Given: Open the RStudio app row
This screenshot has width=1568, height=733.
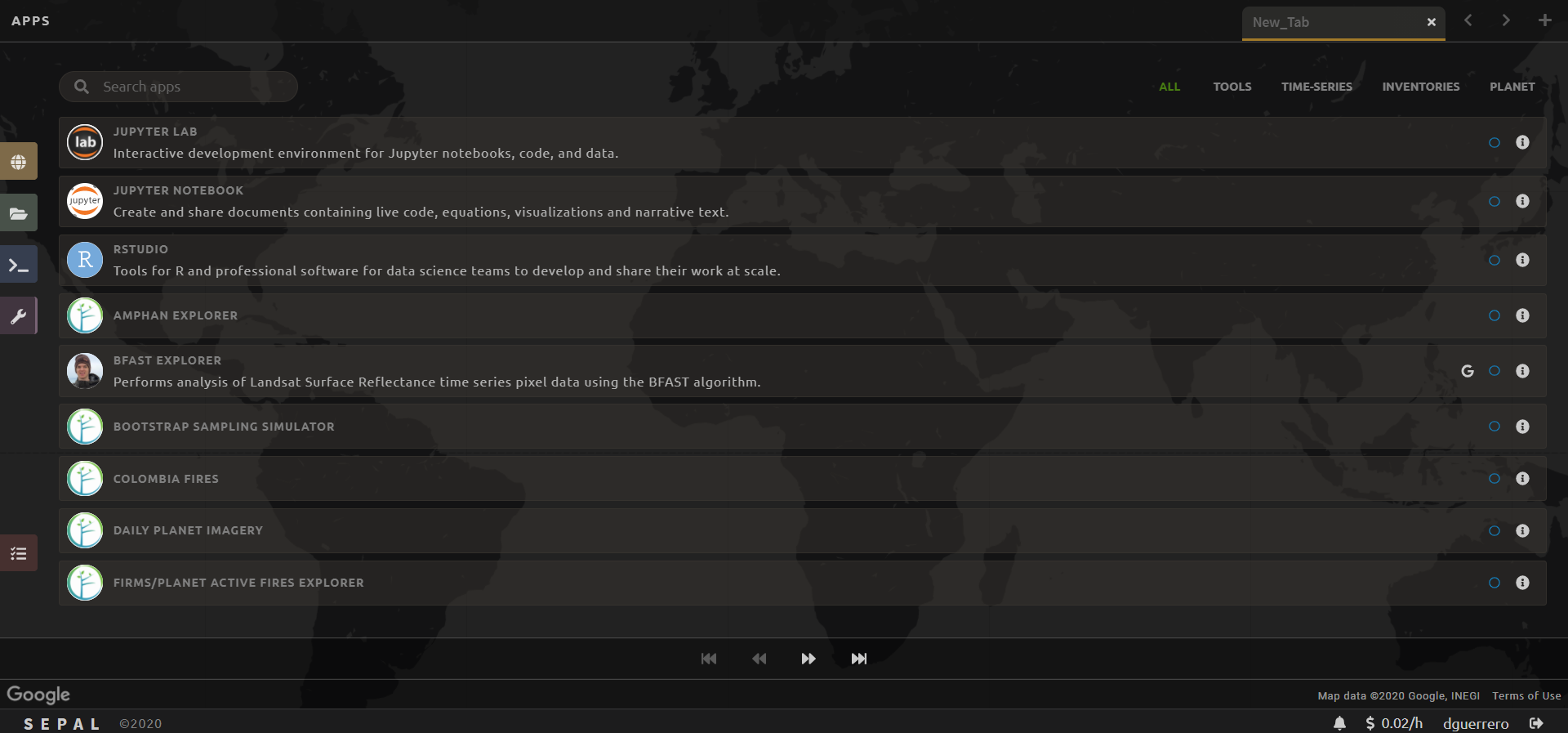Looking at the screenshot, I should click(x=803, y=260).
